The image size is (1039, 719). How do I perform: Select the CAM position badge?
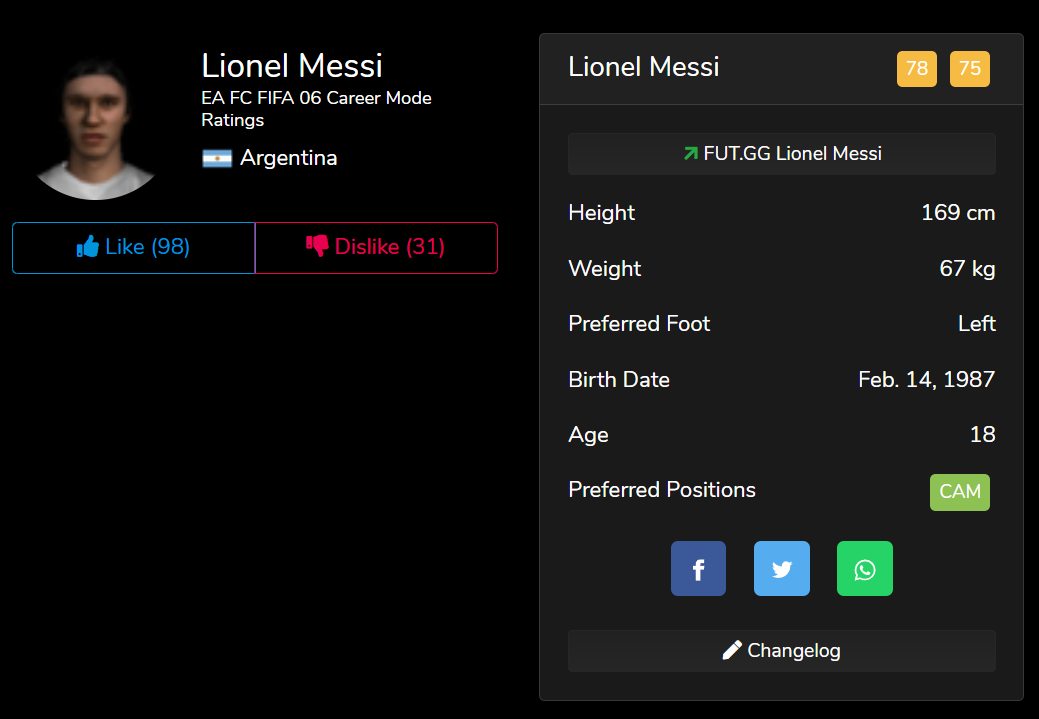pyautogui.click(x=960, y=492)
